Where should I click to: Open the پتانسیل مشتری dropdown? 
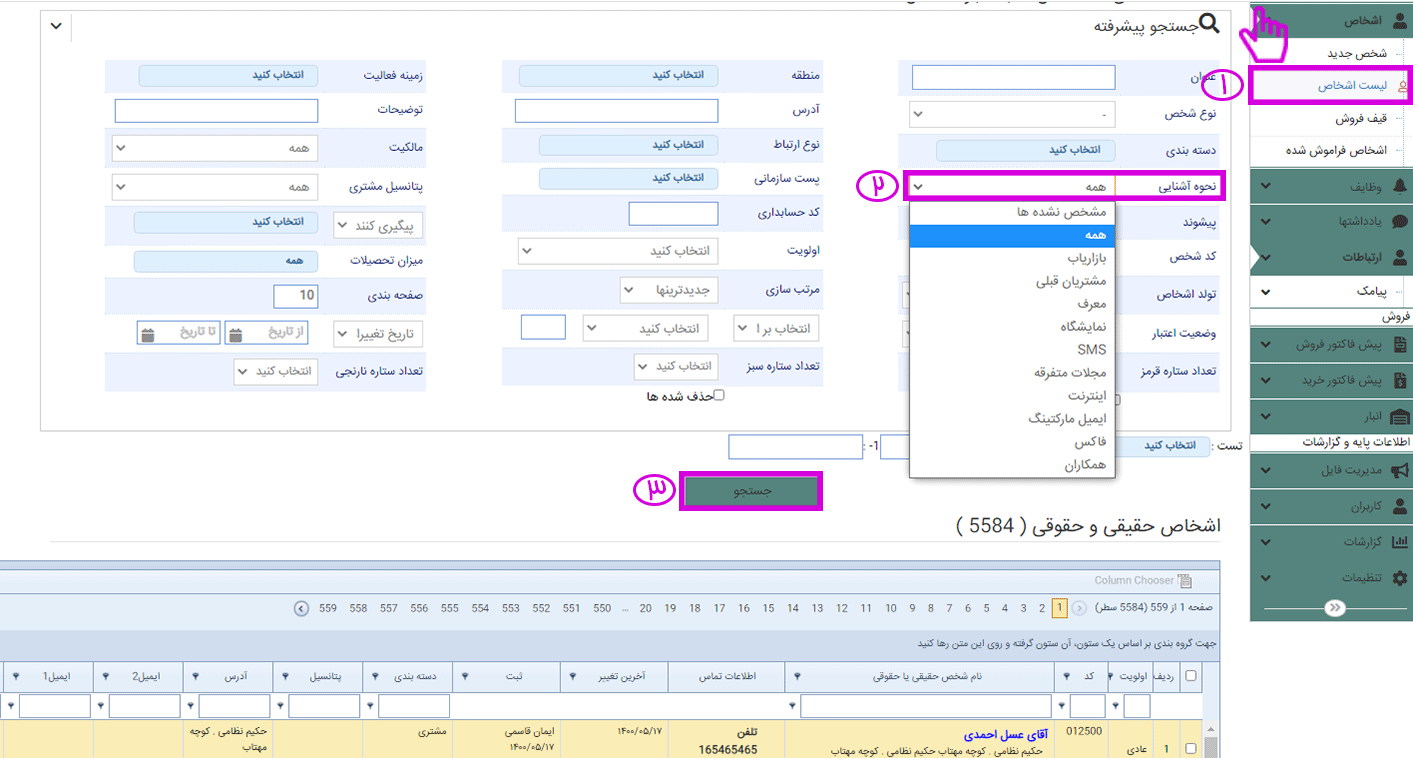(215, 186)
